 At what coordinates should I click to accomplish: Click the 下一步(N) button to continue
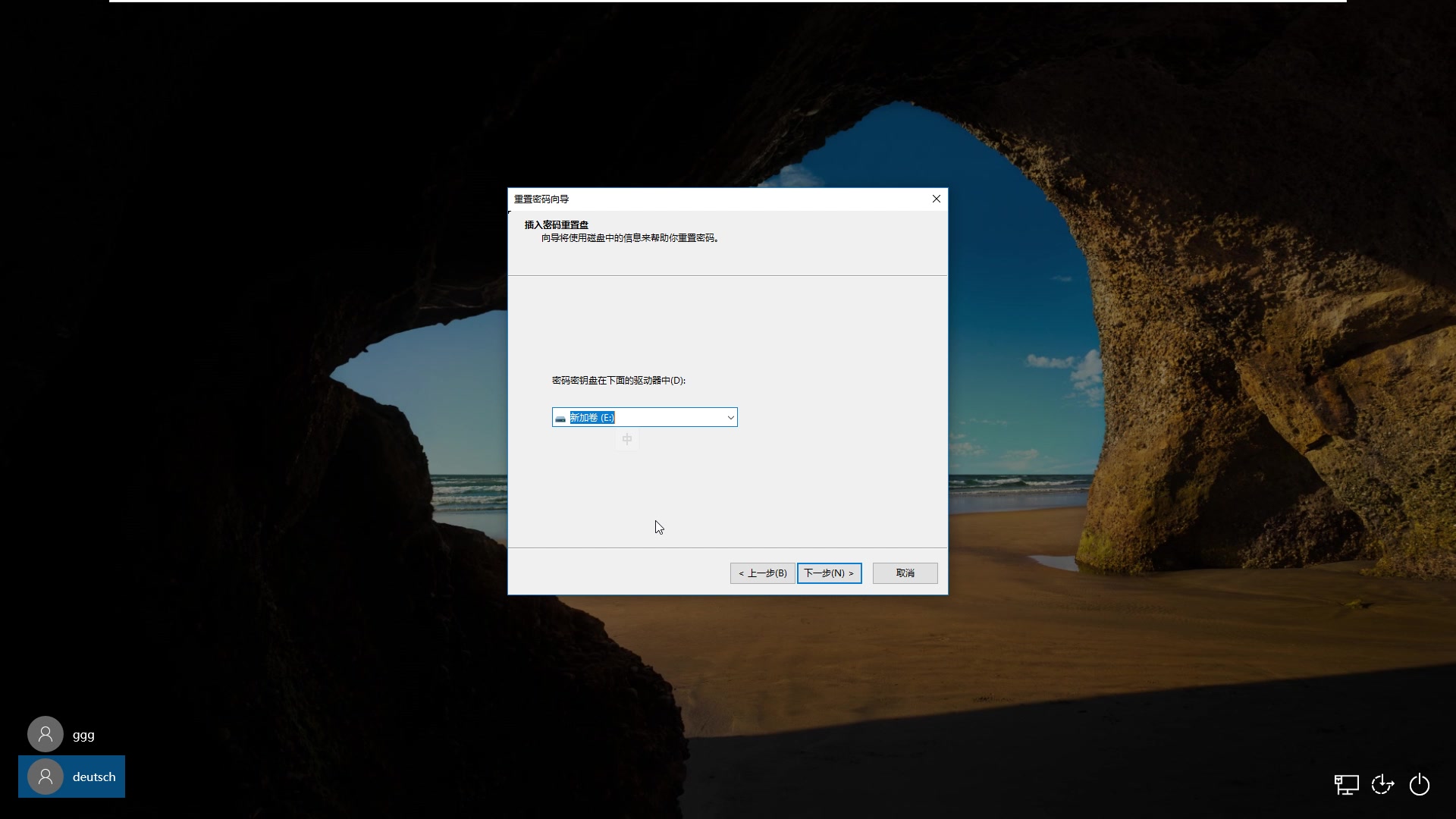[x=829, y=573]
